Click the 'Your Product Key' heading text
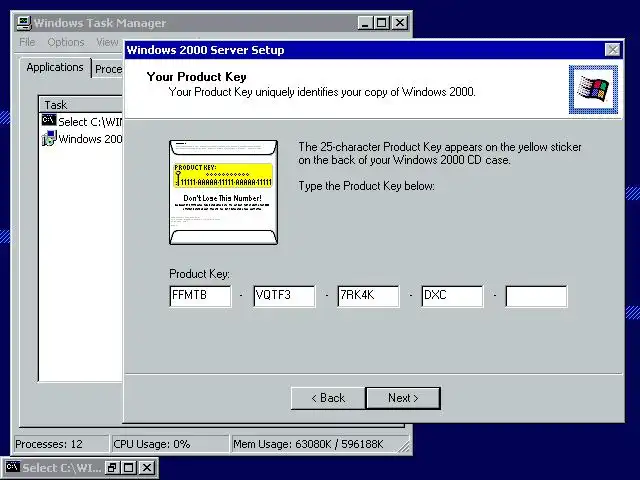 (196, 77)
